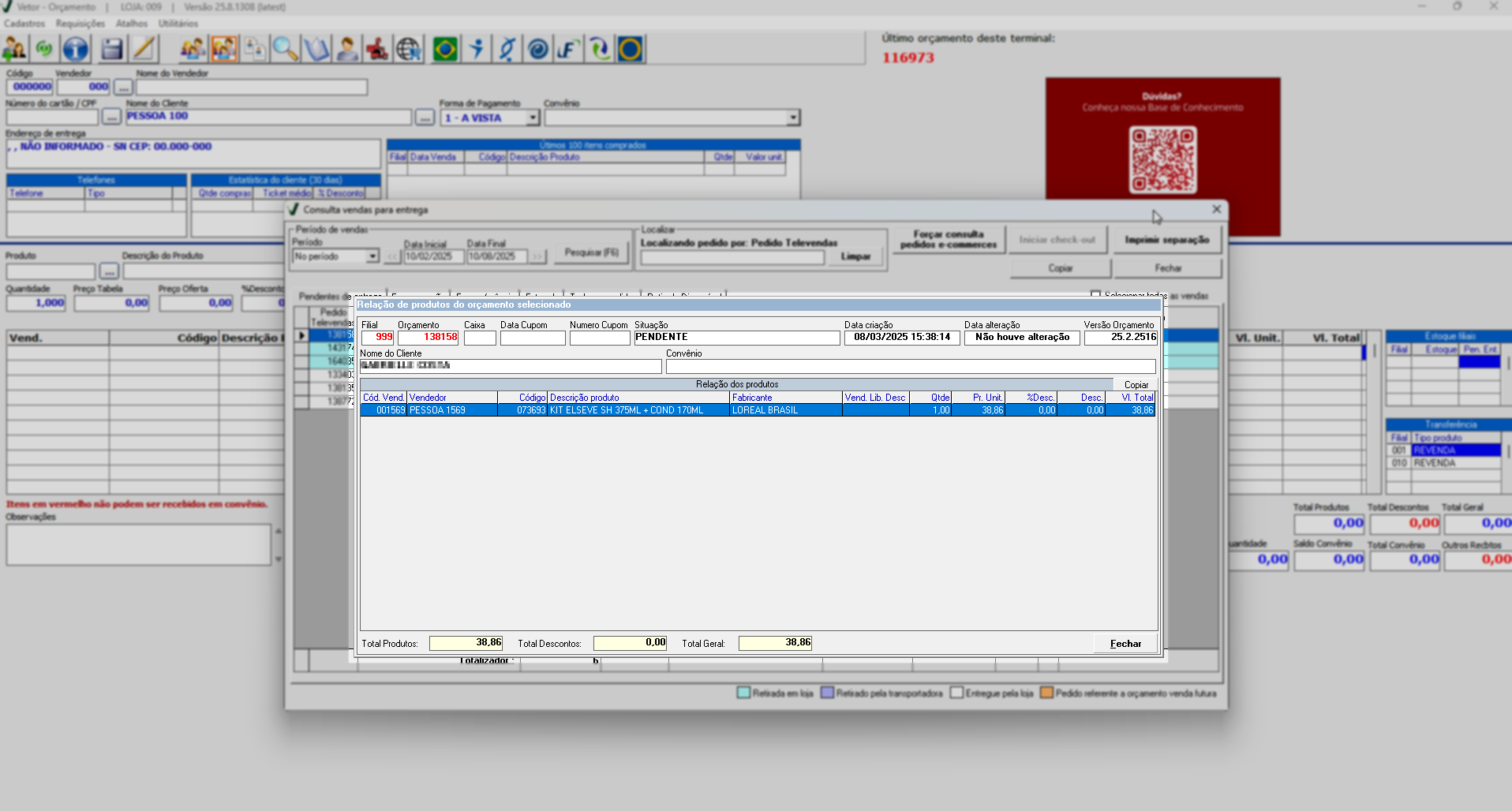Click Copiar in the Consulta vendas dialog
The image size is (1512, 811).
click(x=1061, y=268)
